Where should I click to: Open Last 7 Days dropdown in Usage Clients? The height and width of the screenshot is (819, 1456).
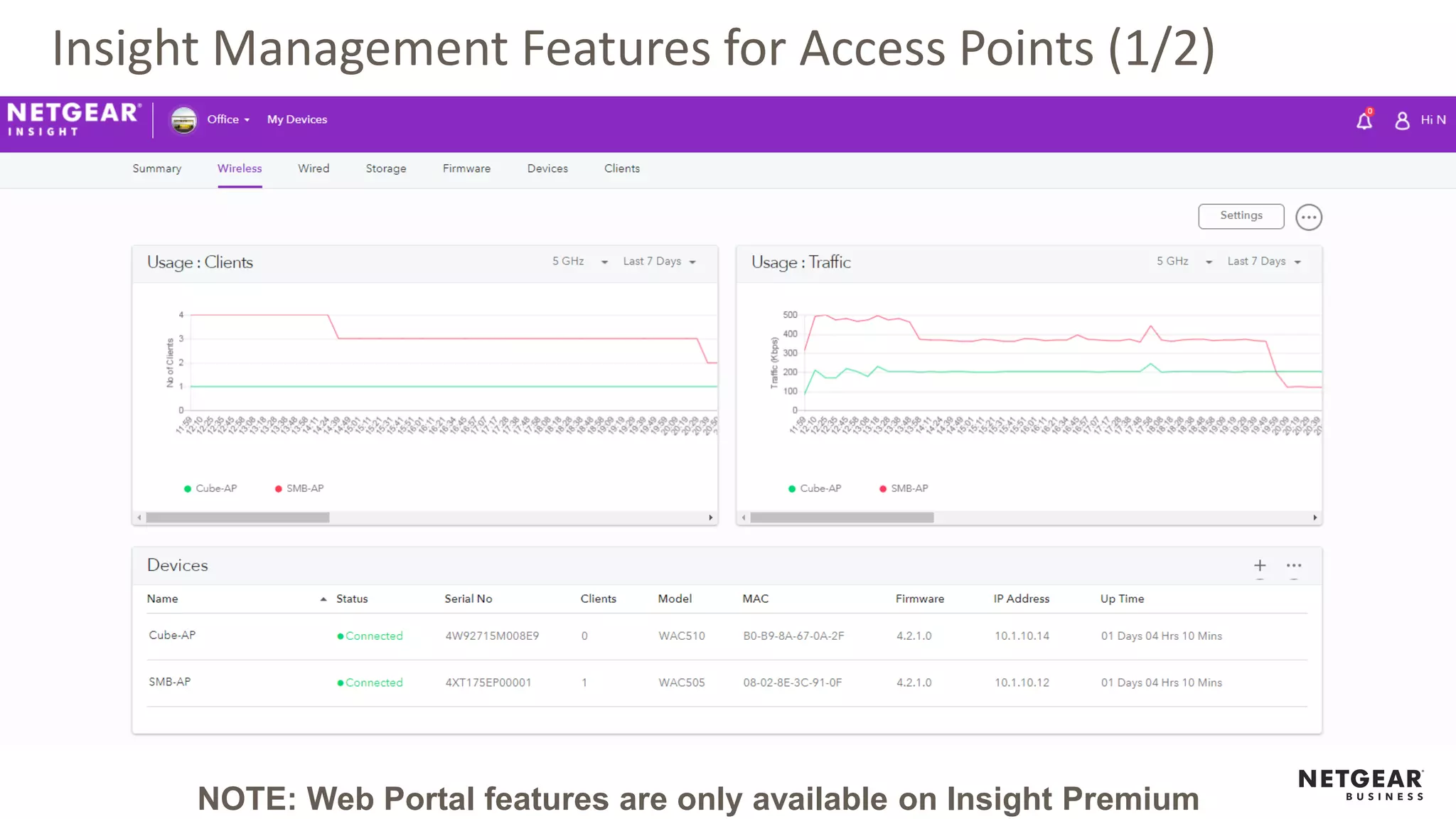[659, 262]
